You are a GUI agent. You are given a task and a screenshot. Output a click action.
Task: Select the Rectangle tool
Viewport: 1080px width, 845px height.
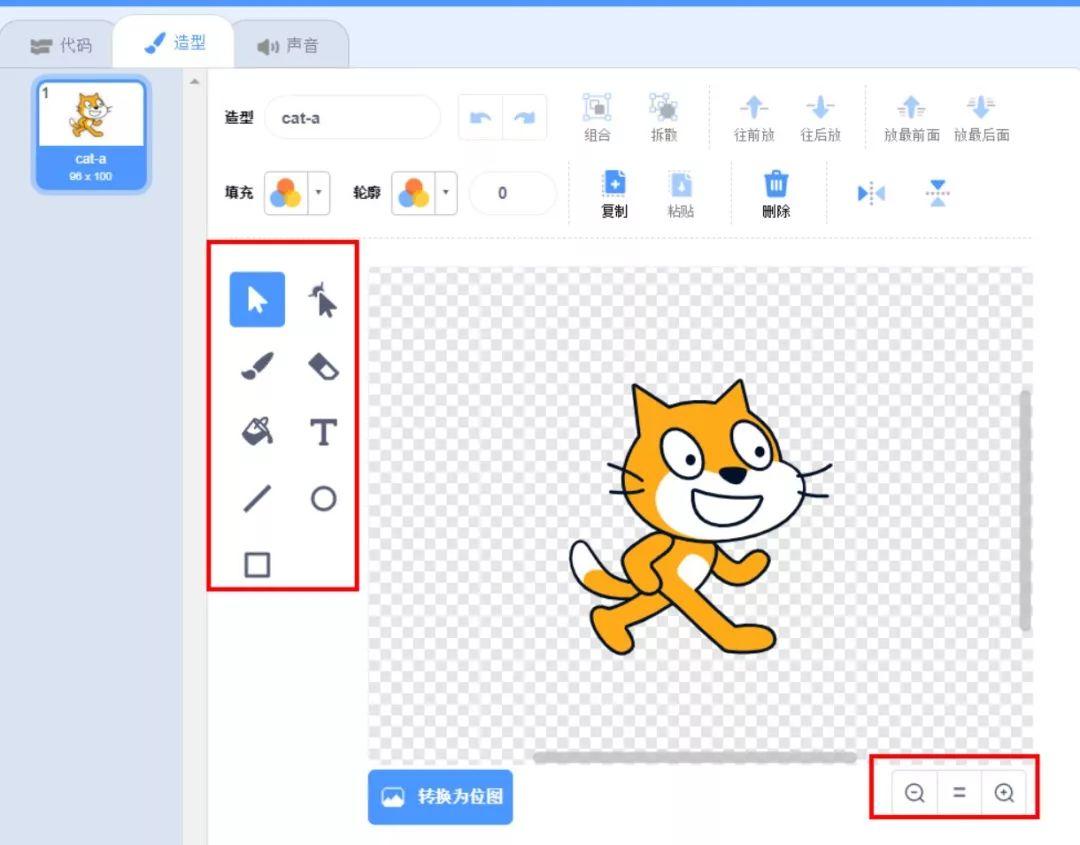pyautogui.click(x=257, y=565)
